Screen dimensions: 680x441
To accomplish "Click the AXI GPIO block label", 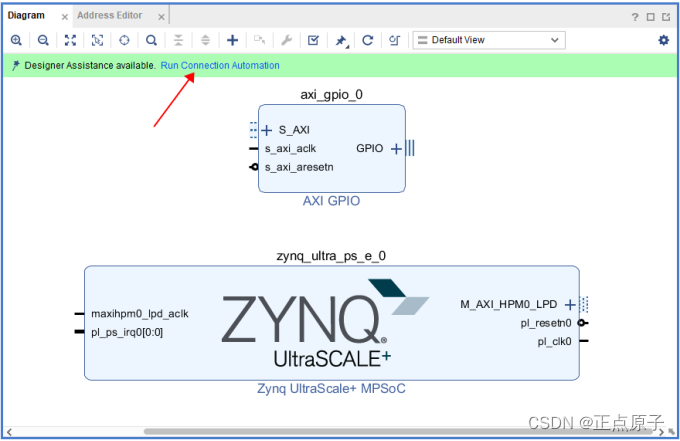I will (x=331, y=201).
